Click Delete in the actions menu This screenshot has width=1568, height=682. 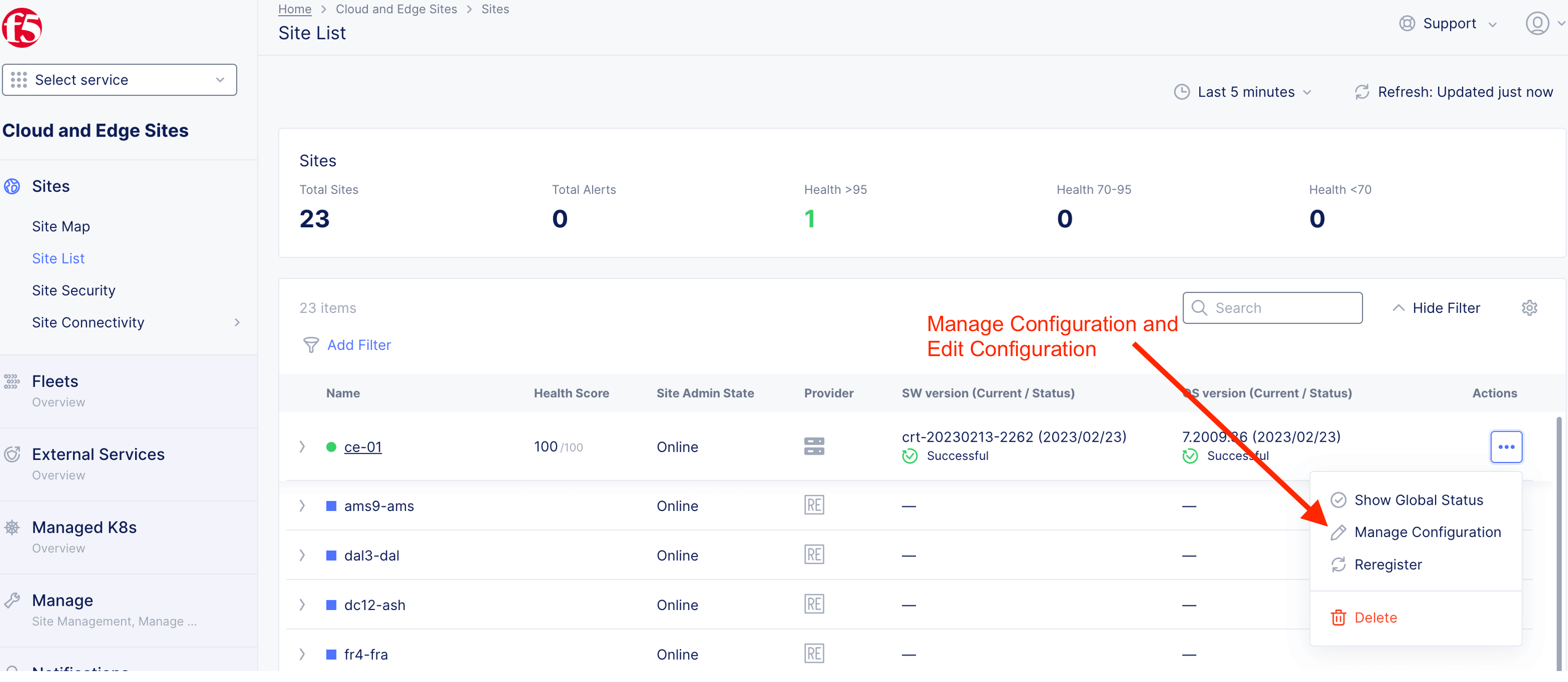(x=1374, y=617)
